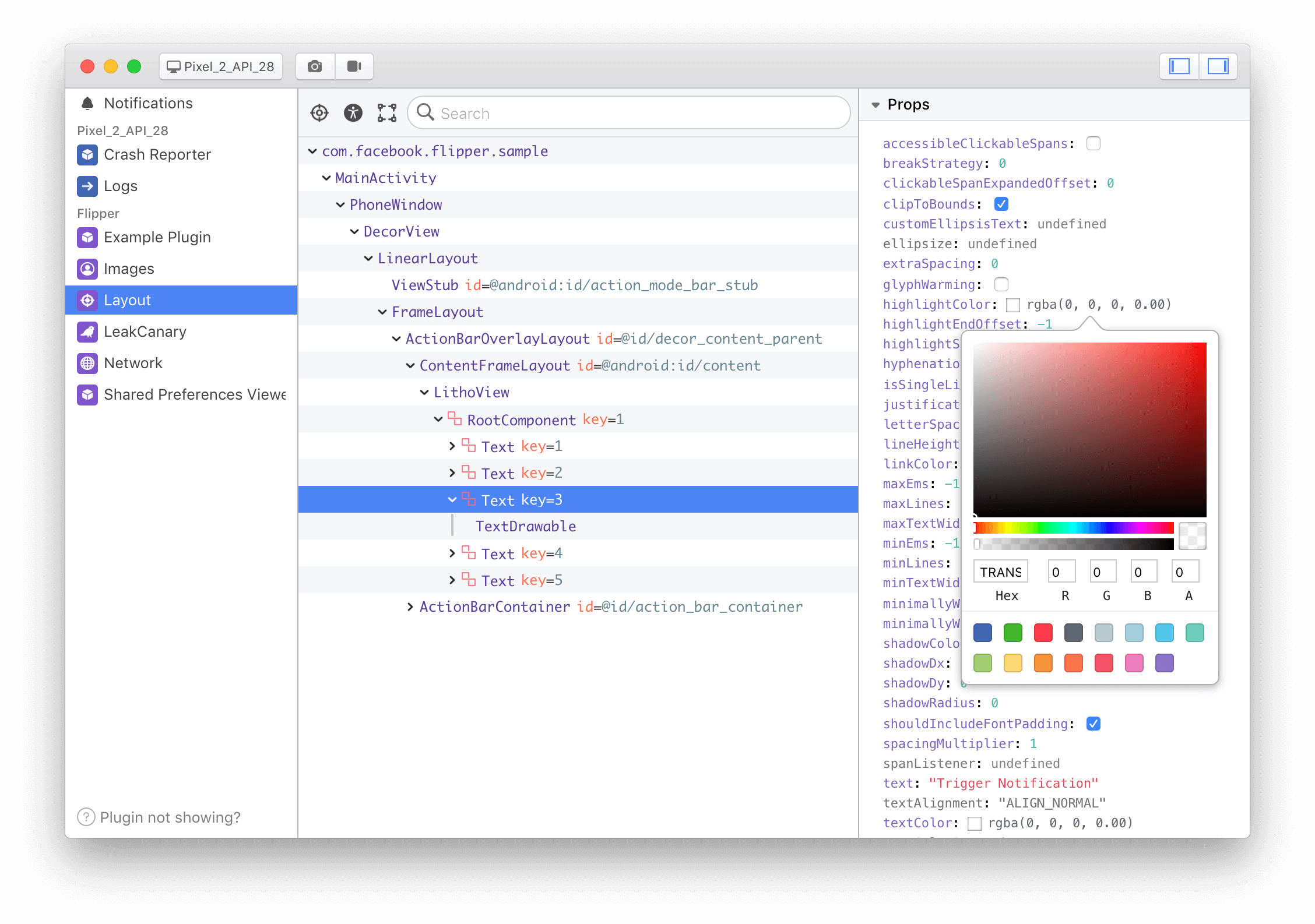
Task: Open the Crash Reporter plugin
Action: 156,155
